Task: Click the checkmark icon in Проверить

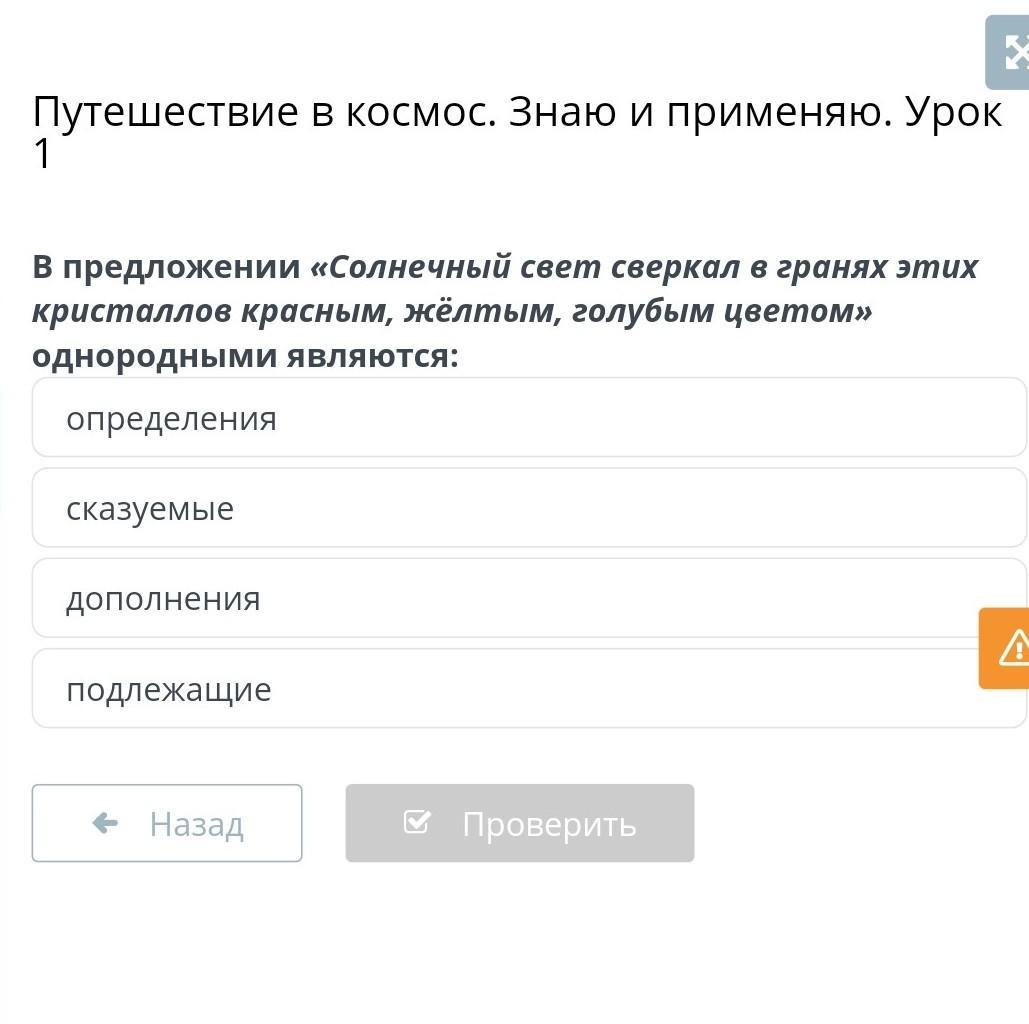Action: 417,823
